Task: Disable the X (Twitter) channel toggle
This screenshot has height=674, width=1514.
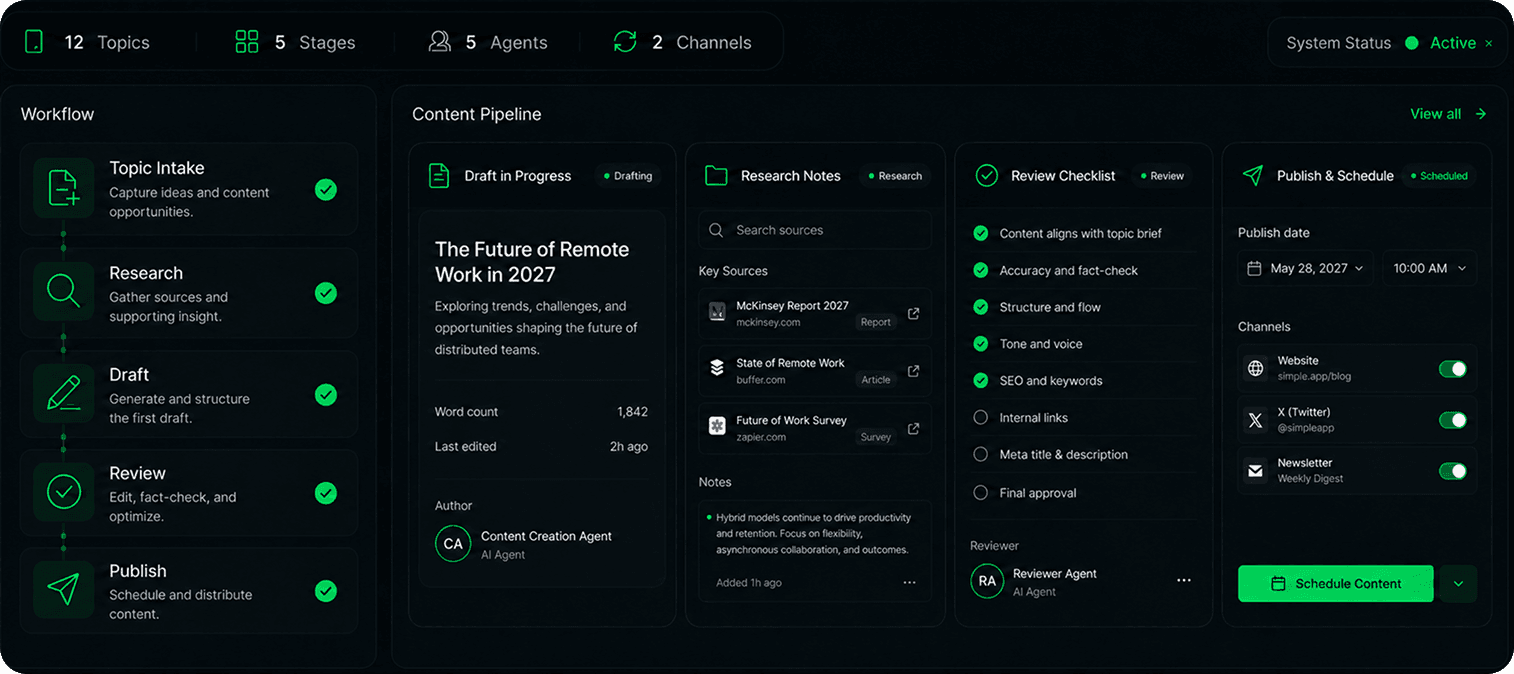Action: pyautogui.click(x=1452, y=420)
